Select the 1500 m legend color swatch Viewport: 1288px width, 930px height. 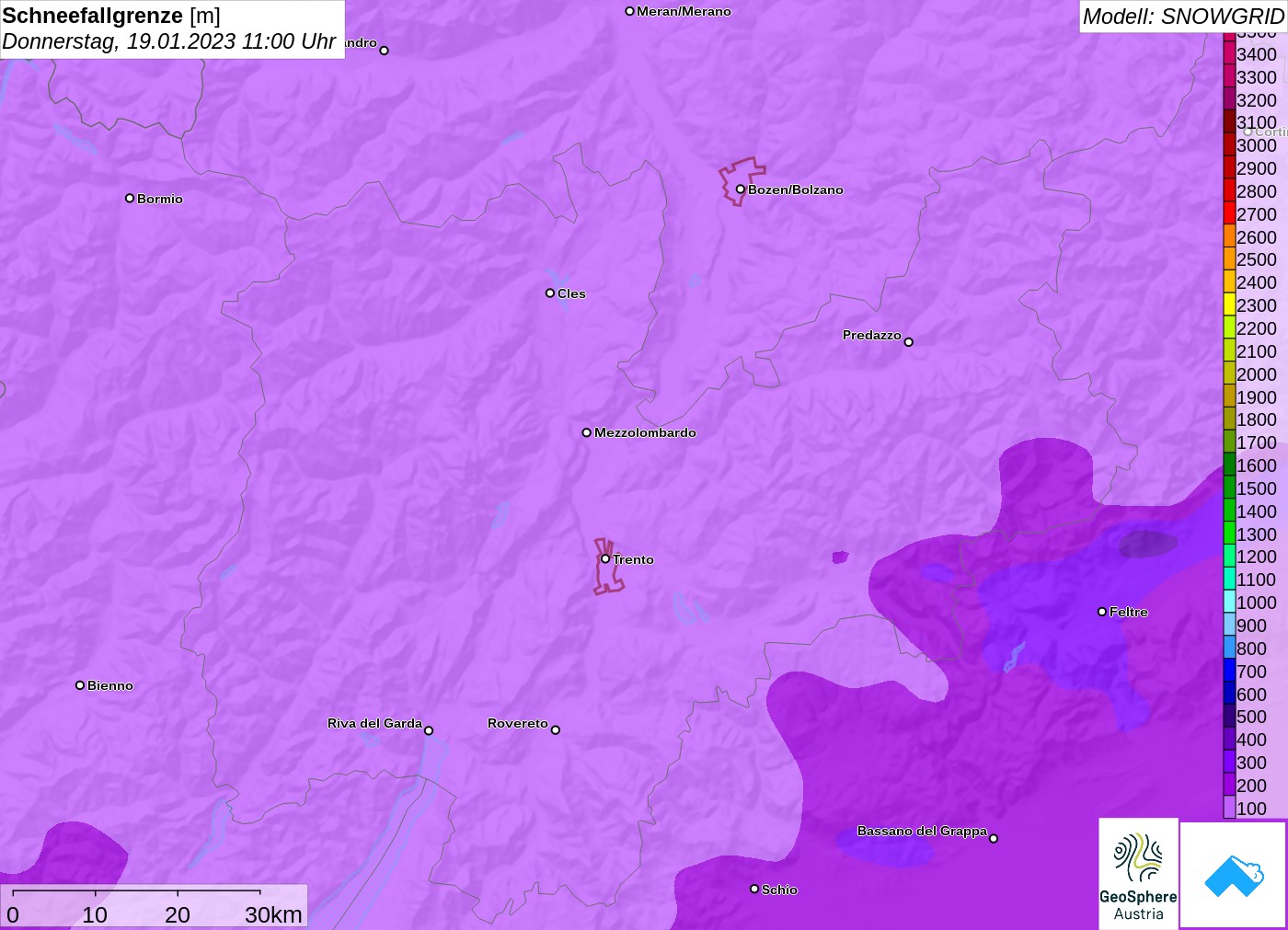tap(1229, 488)
